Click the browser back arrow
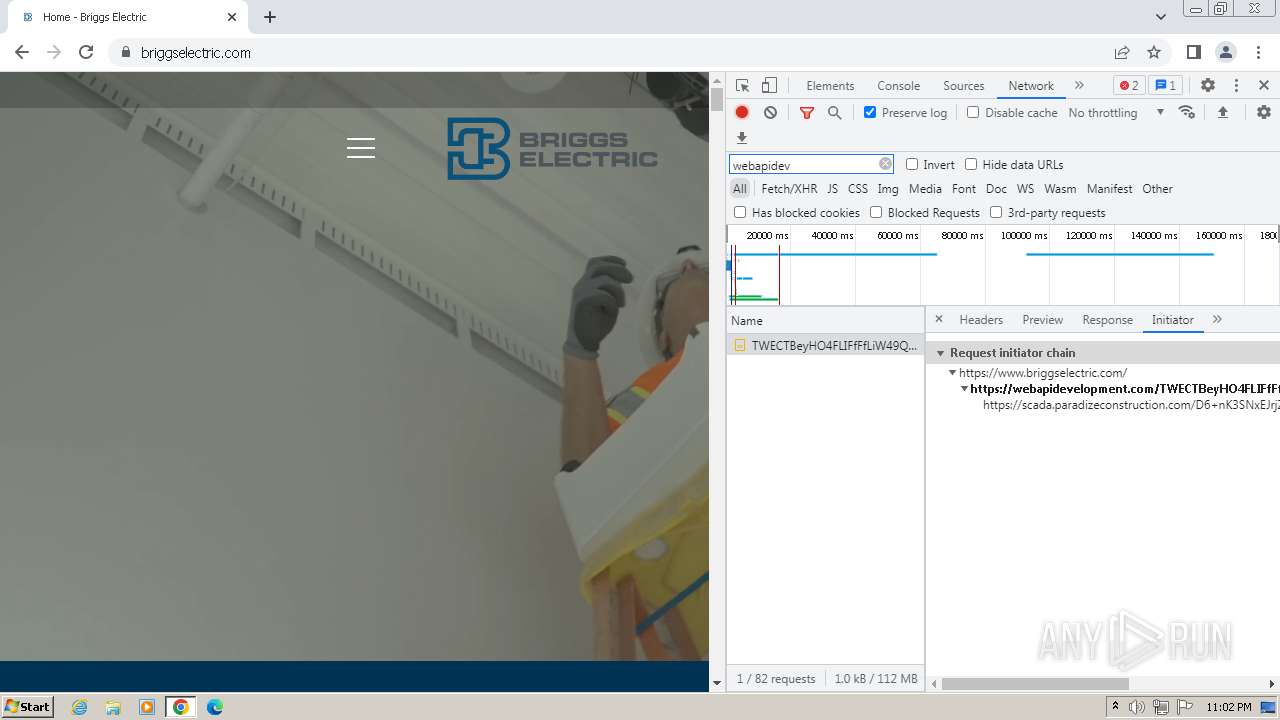The height and width of the screenshot is (720, 1280). pos(22,52)
